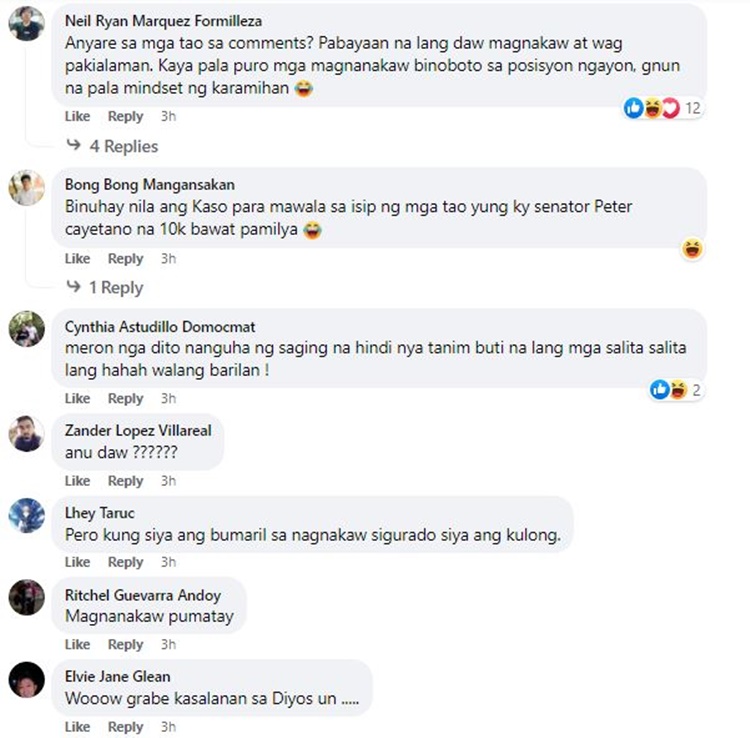Open Bong Bong Mangansakan's avatar
750x738 pixels.
tap(27, 188)
